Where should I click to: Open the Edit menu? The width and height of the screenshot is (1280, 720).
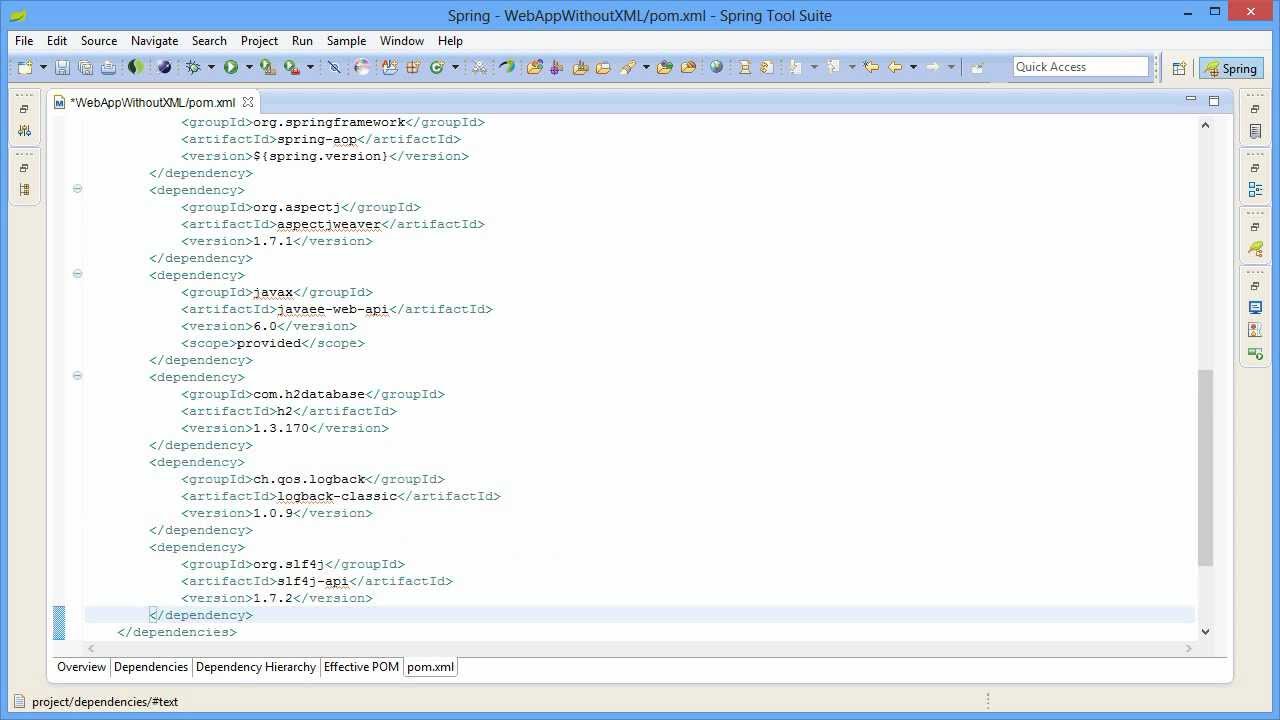click(x=57, y=41)
